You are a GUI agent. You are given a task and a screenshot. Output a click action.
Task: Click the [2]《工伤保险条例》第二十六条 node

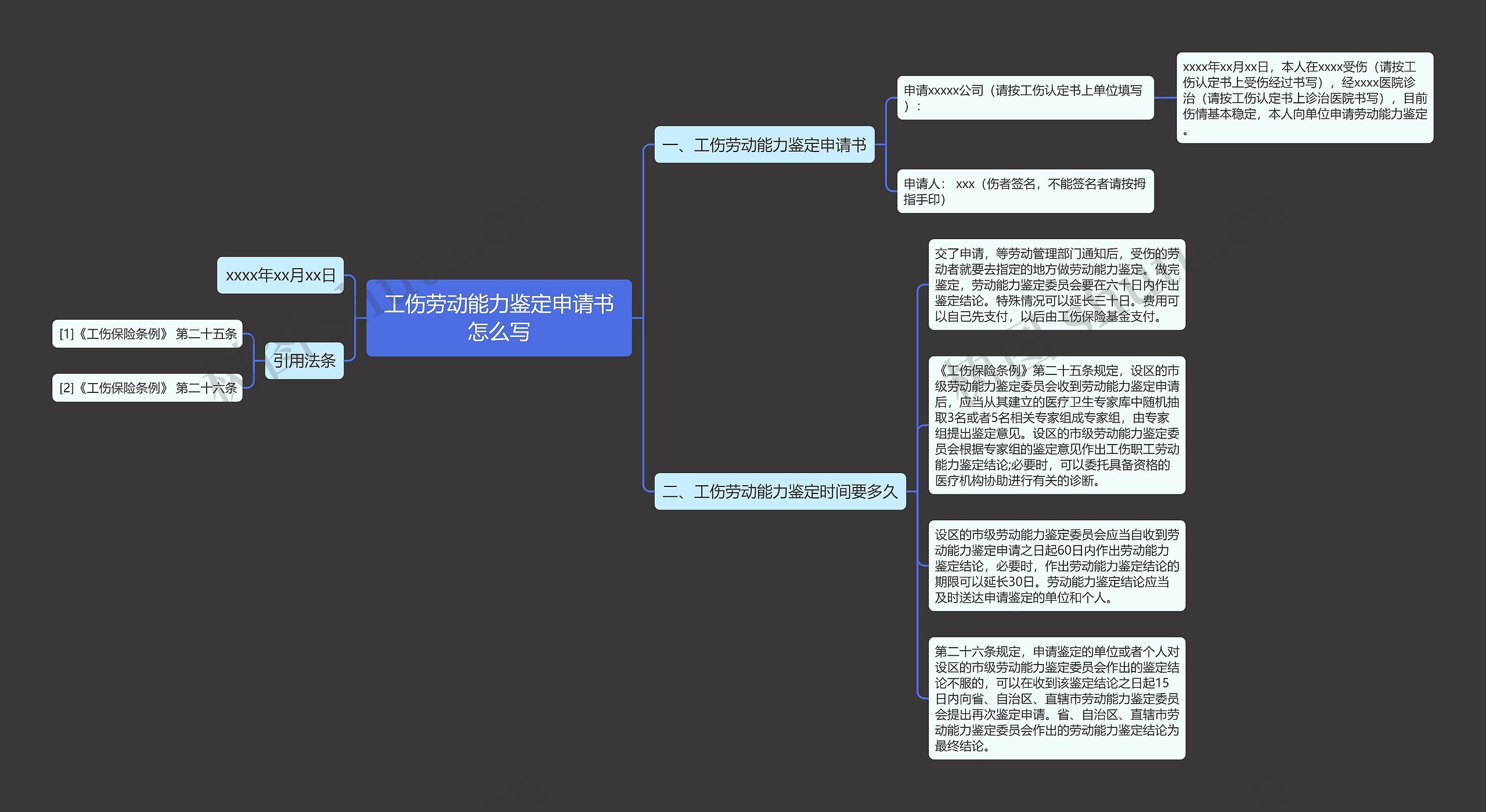(x=147, y=388)
